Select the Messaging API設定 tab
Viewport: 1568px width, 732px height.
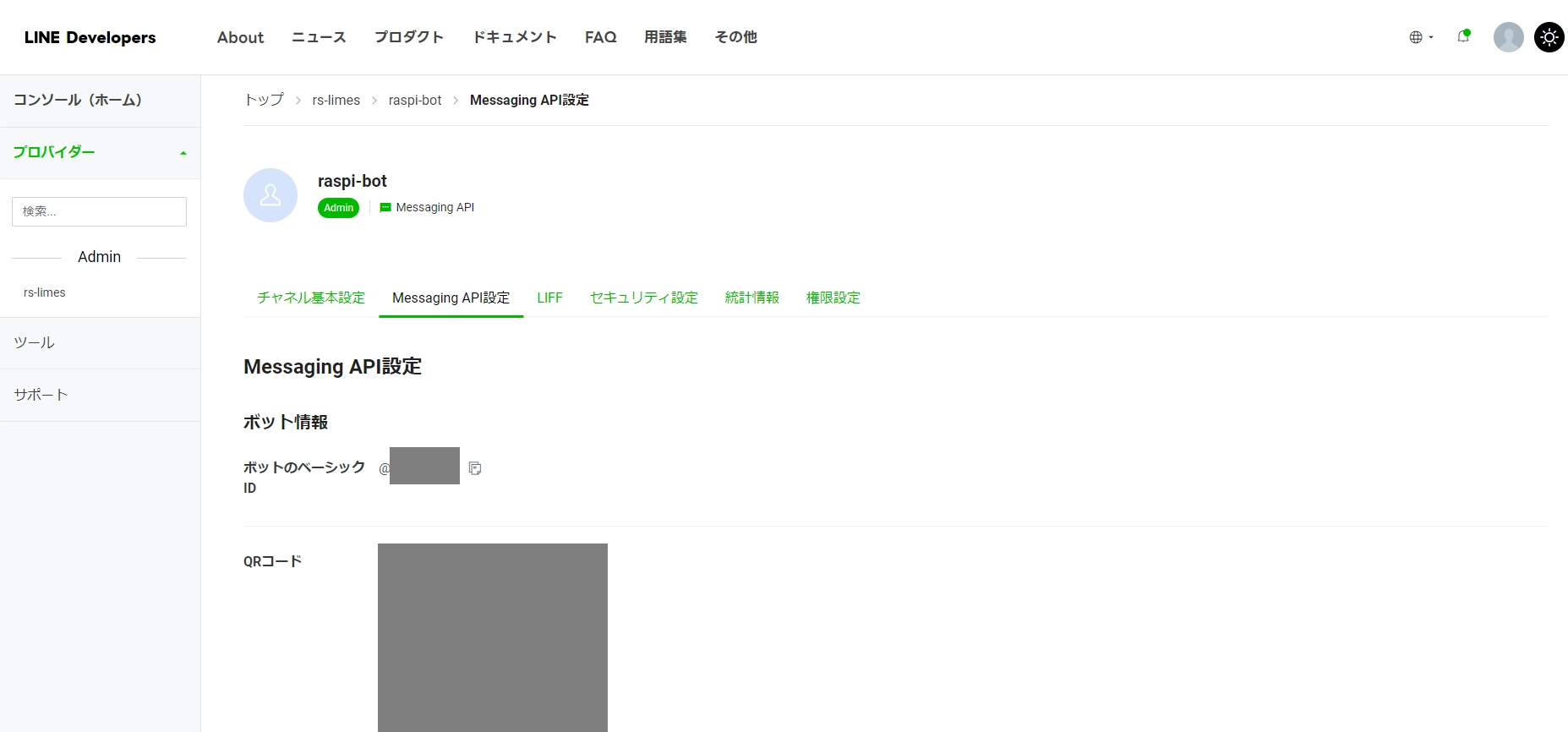pos(451,298)
